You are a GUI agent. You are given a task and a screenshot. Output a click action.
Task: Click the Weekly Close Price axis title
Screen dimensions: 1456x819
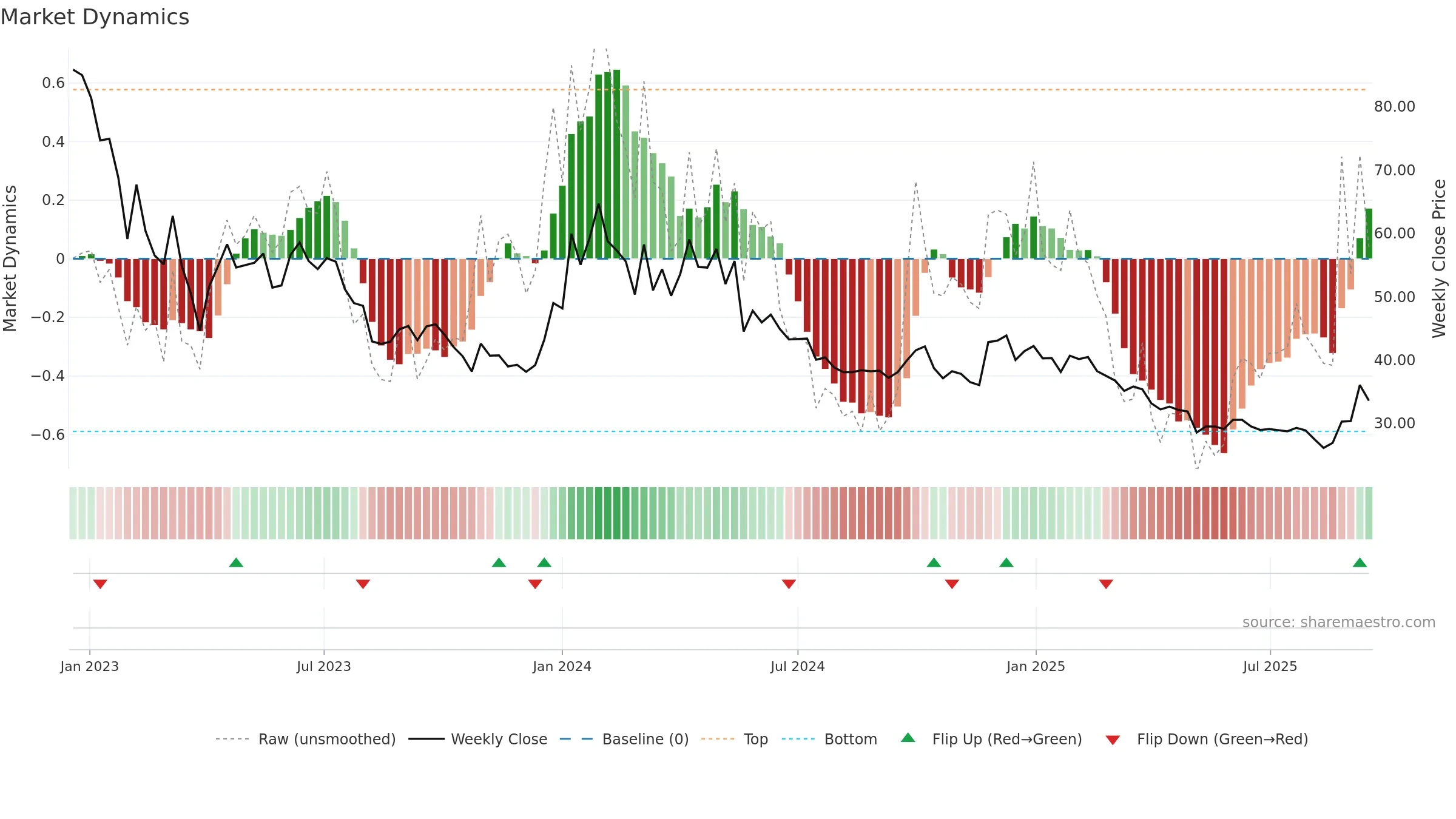point(1439,258)
